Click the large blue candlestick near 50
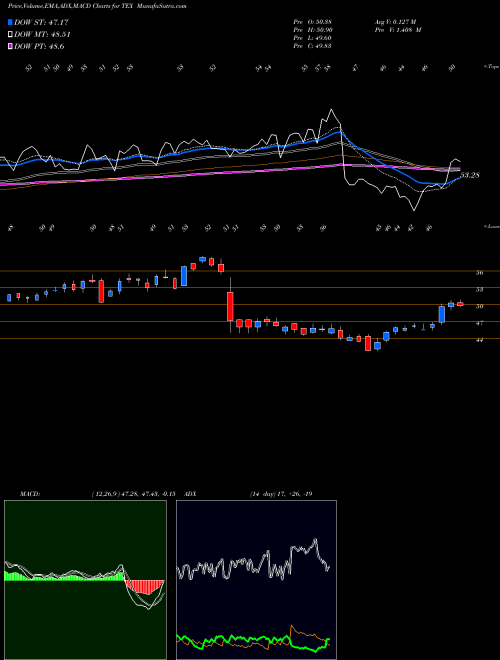The image size is (500, 660). click(x=441, y=314)
